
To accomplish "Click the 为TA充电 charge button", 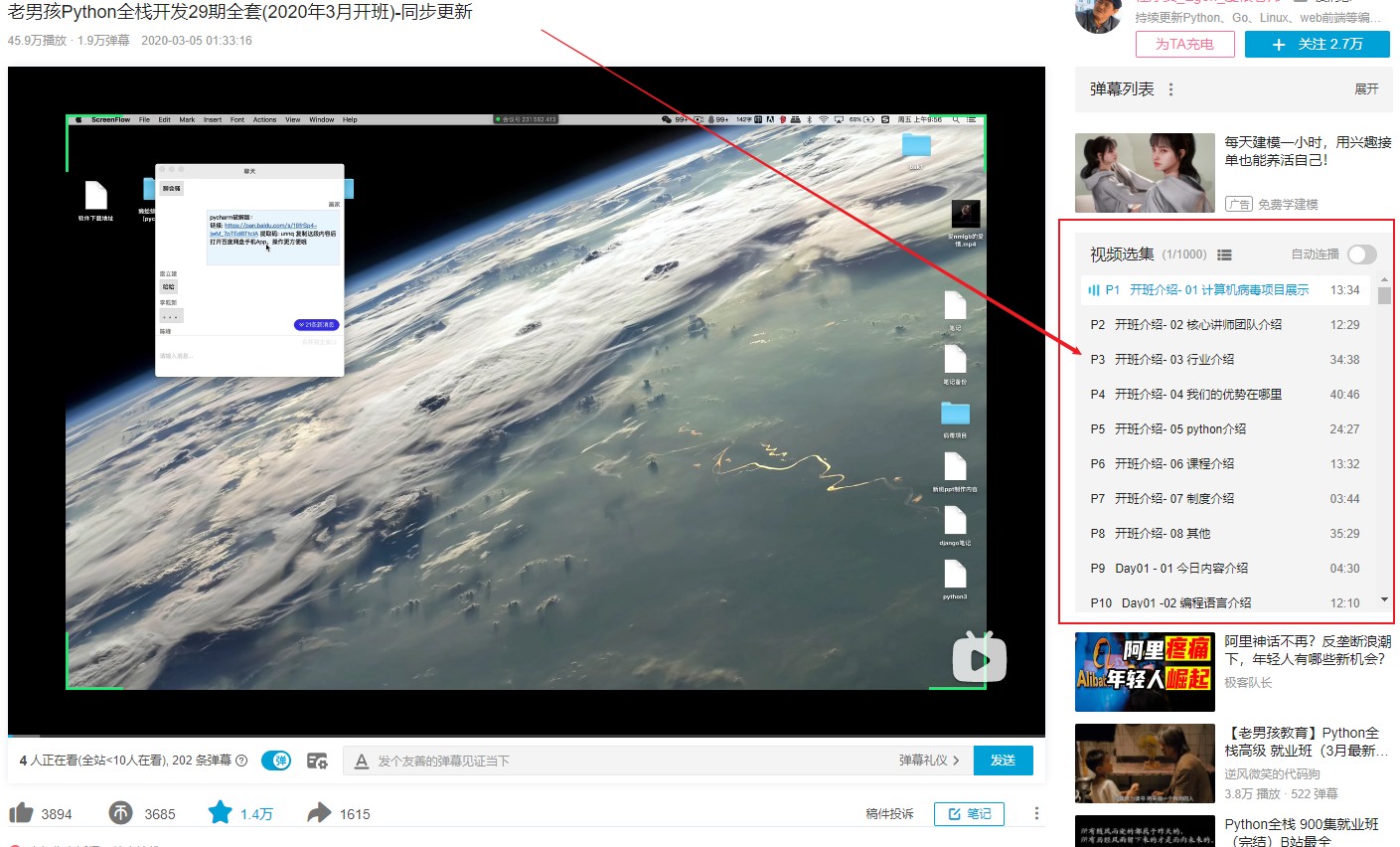I will (1184, 45).
